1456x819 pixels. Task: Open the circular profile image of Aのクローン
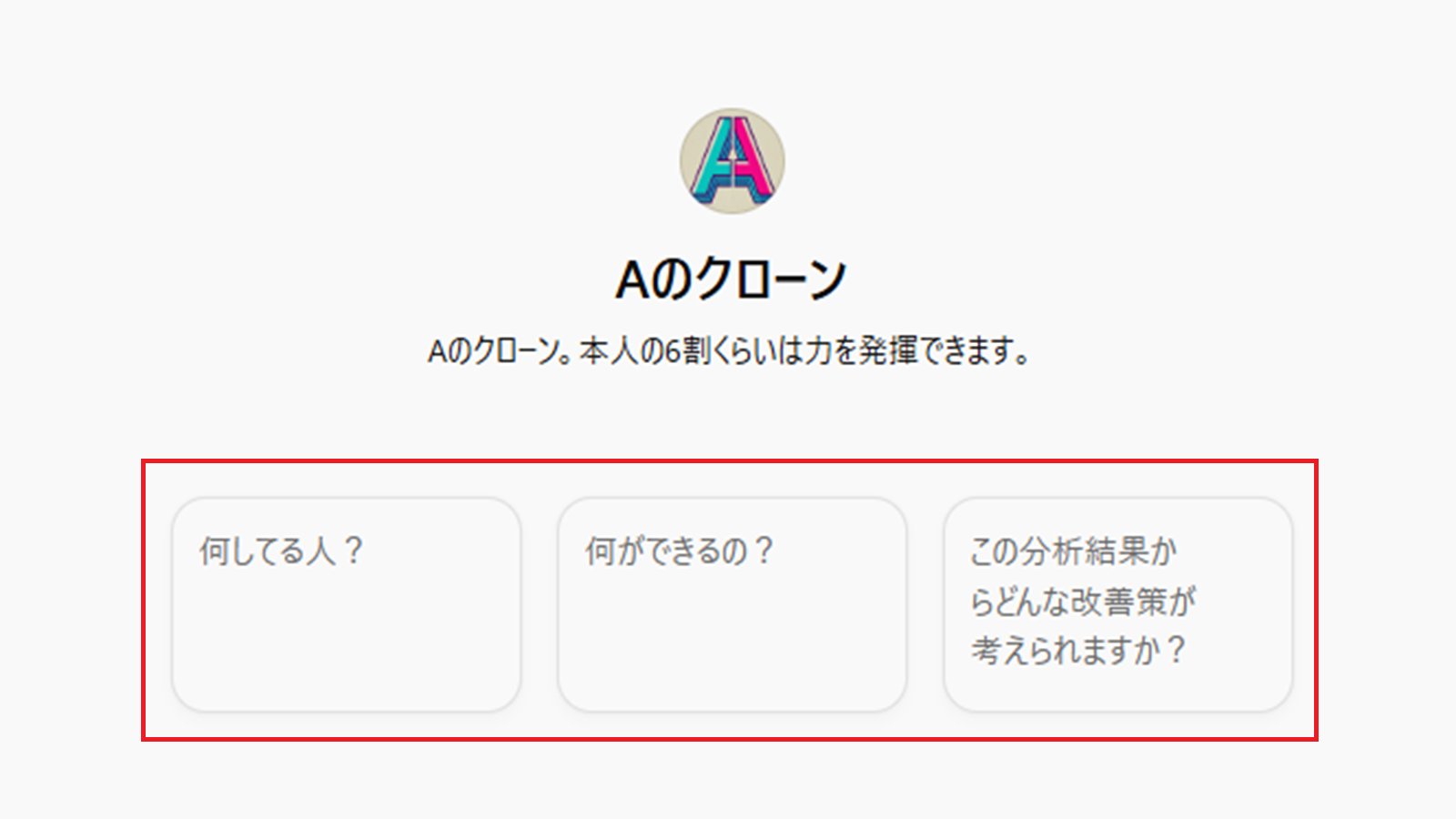click(732, 161)
